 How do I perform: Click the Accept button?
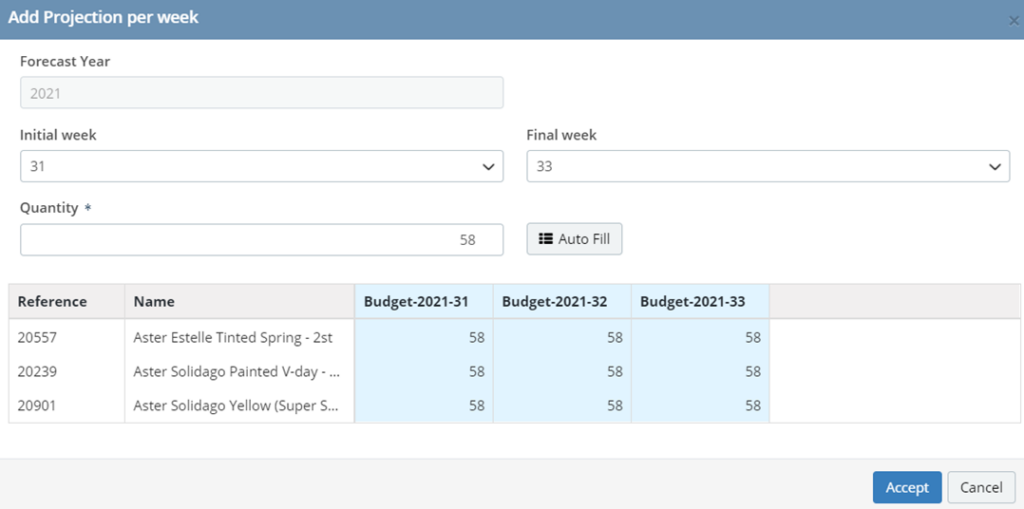(x=907, y=487)
